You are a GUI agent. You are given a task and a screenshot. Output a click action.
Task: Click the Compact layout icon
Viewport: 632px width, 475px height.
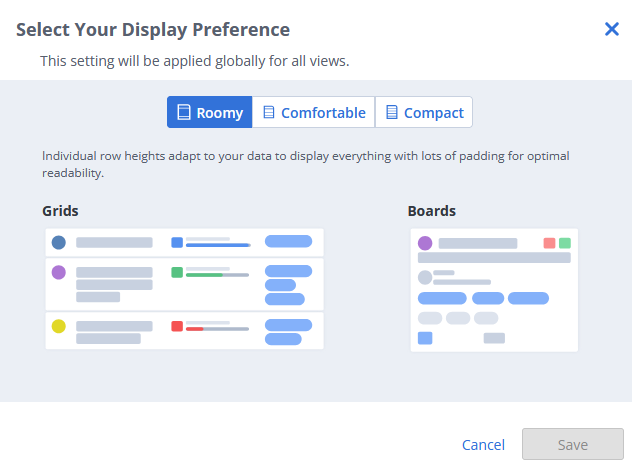click(x=391, y=112)
